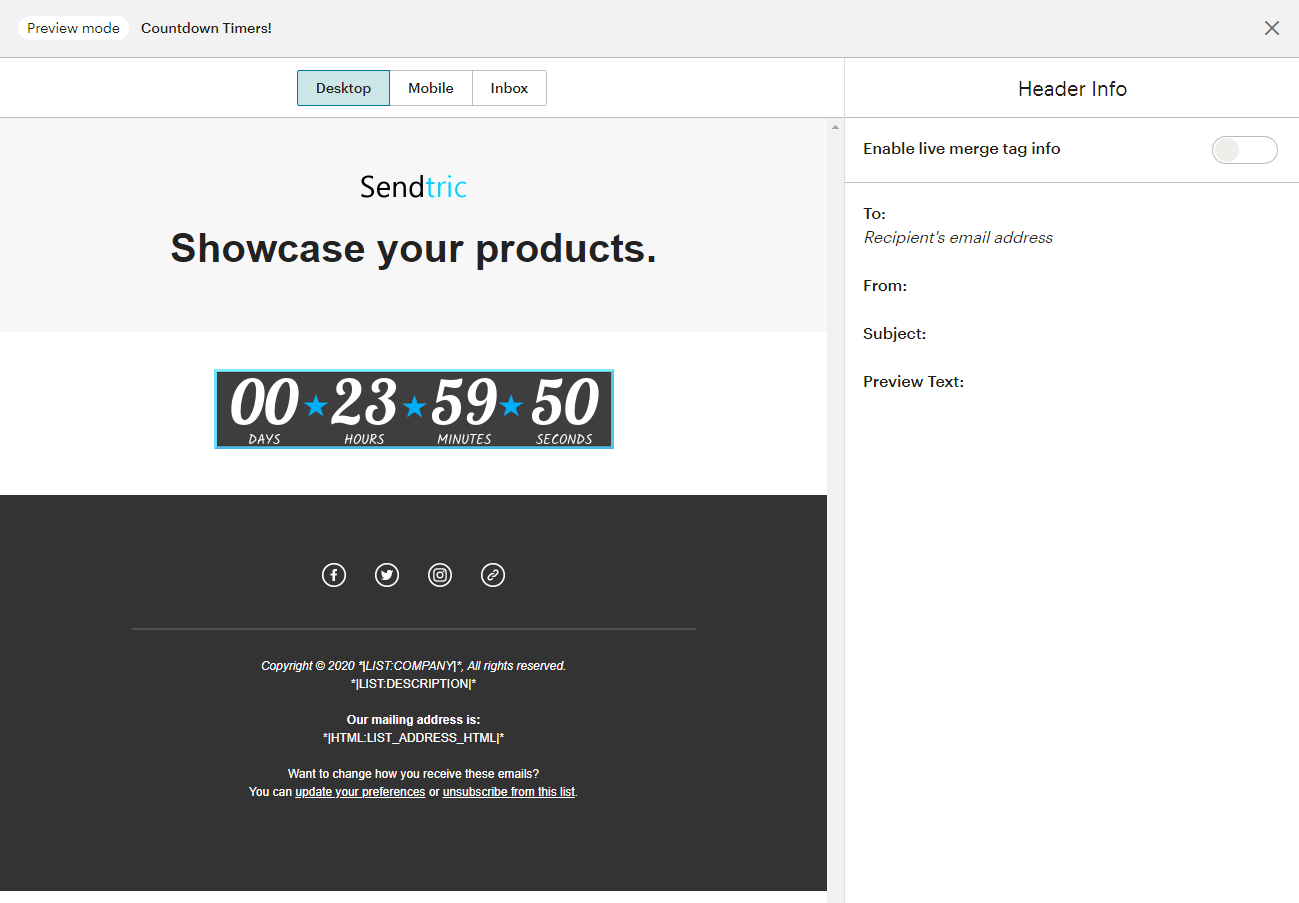Click the countdown timer image
Screen dimensions: 1299x903
point(413,409)
